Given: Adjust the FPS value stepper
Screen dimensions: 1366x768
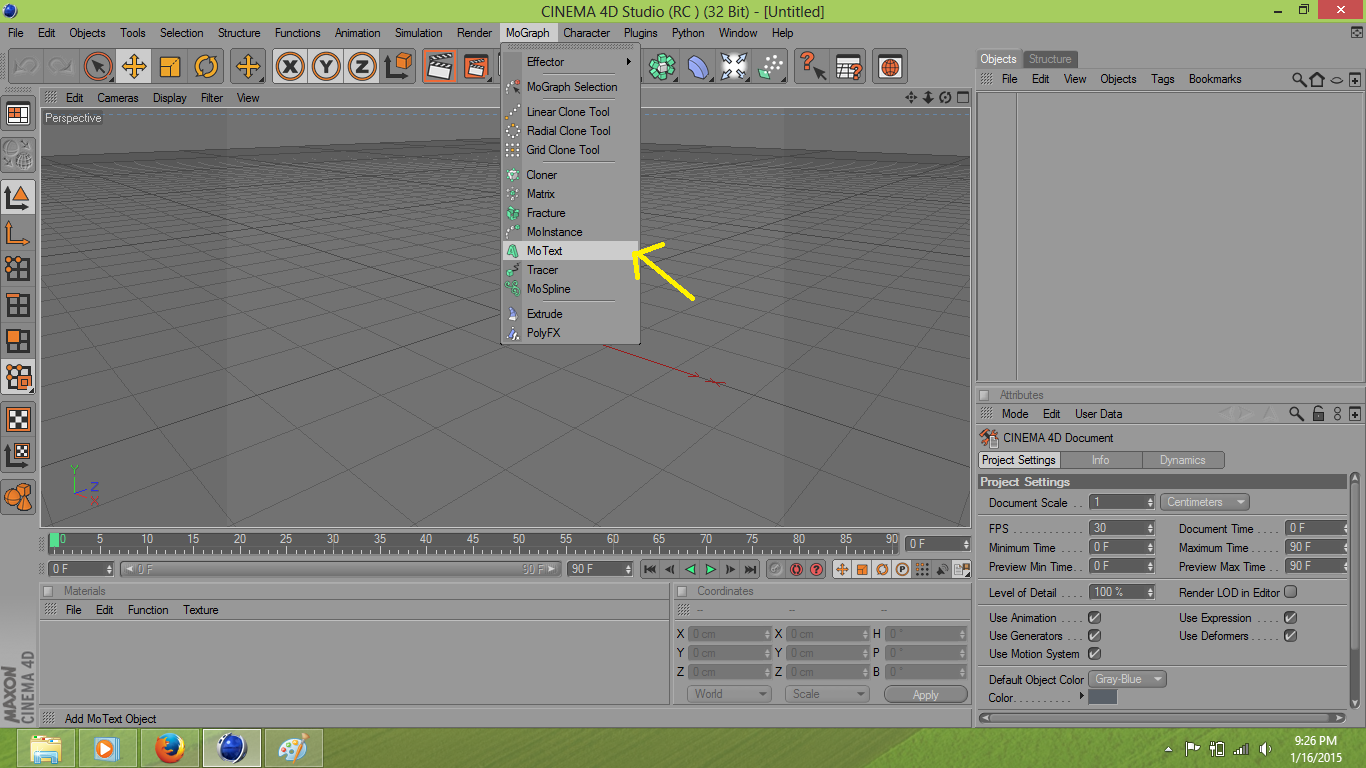Looking at the screenshot, I should [1150, 528].
